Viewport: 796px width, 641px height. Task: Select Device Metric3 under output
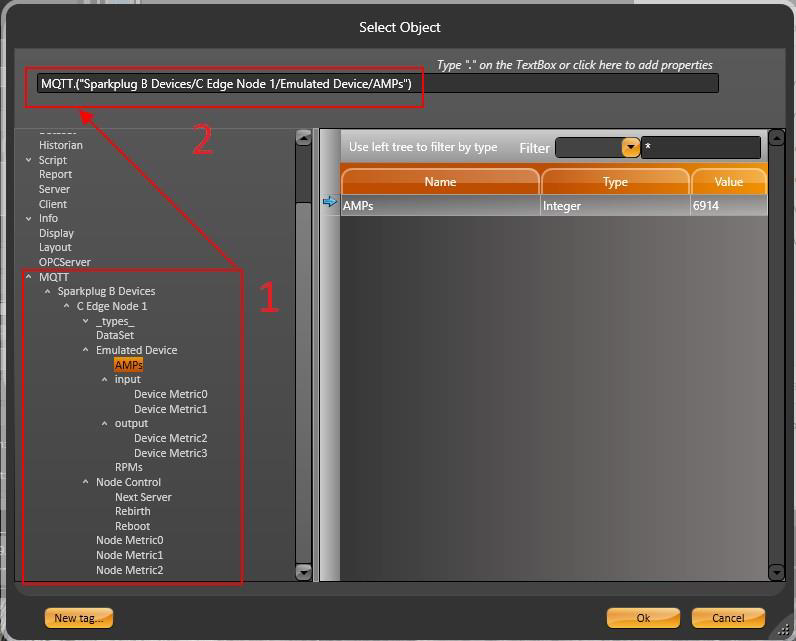(x=171, y=453)
